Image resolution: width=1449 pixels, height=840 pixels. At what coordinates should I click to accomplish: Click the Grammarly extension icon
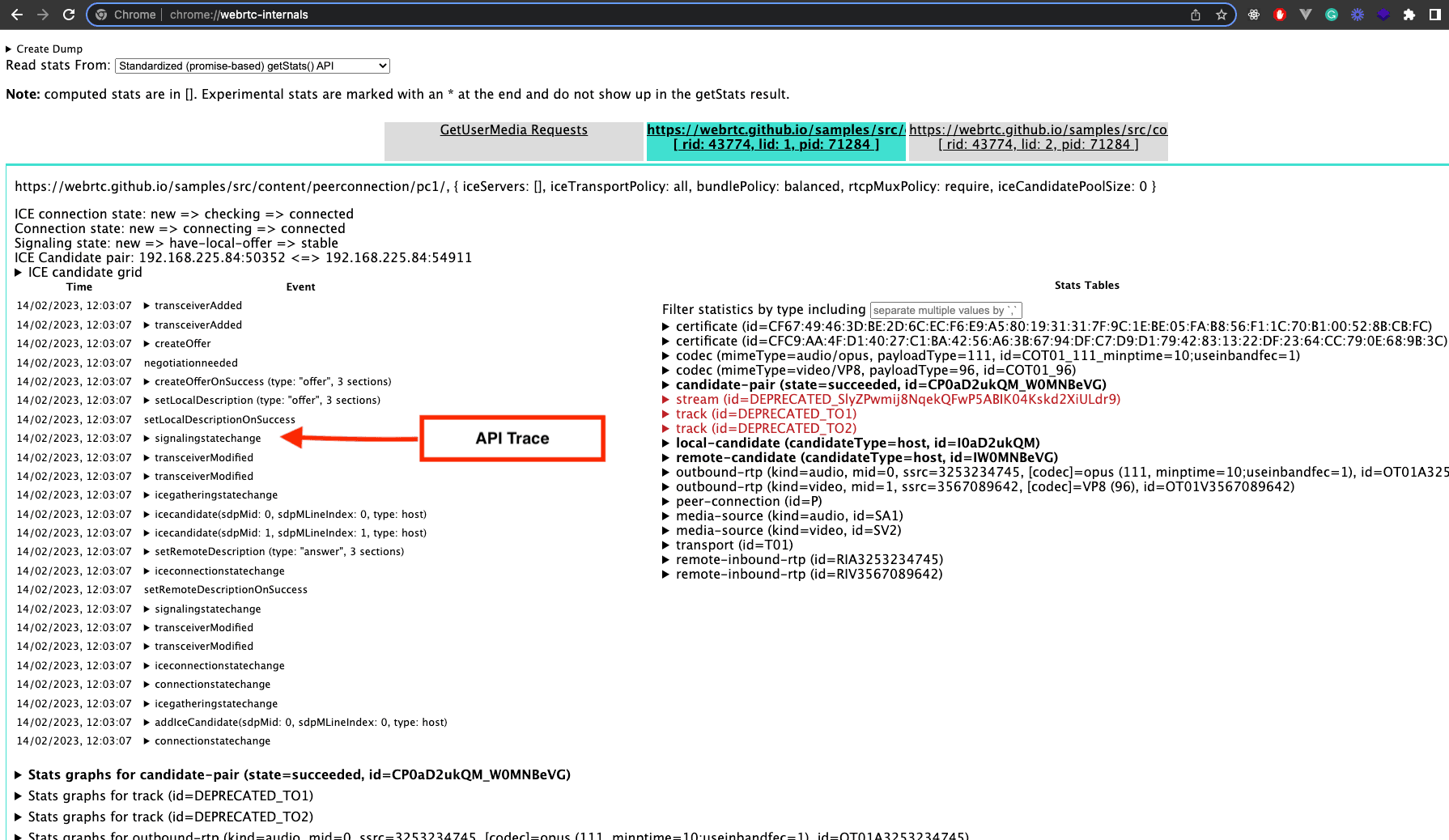[1332, 15]
